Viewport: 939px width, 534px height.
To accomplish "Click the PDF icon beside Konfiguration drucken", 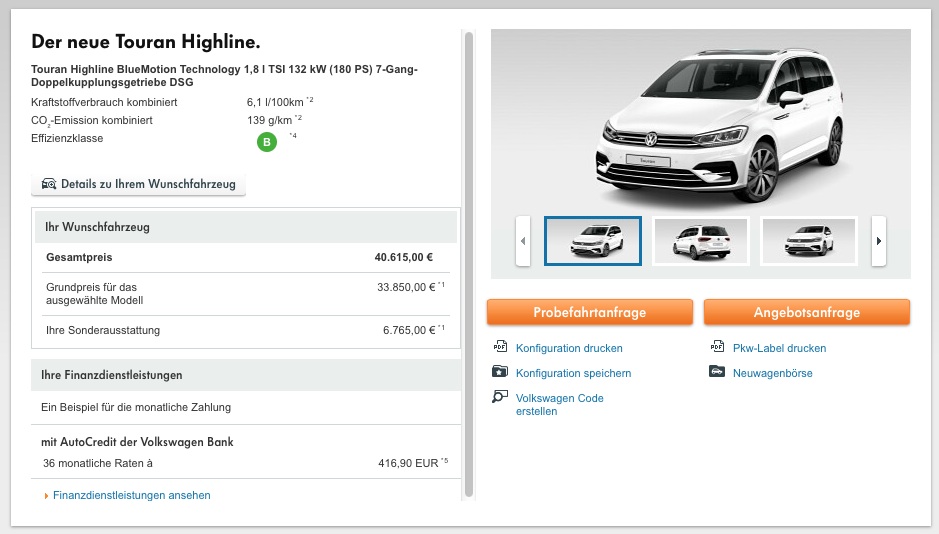I will click(x=500, y=346).
